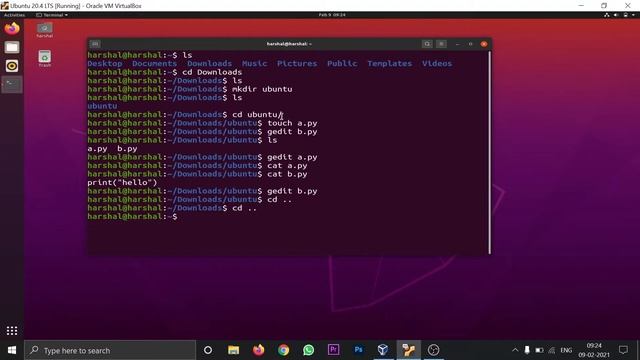640x360 pixels.
Task: Click the Videos directory name in terminal
Action: point(437,64)
